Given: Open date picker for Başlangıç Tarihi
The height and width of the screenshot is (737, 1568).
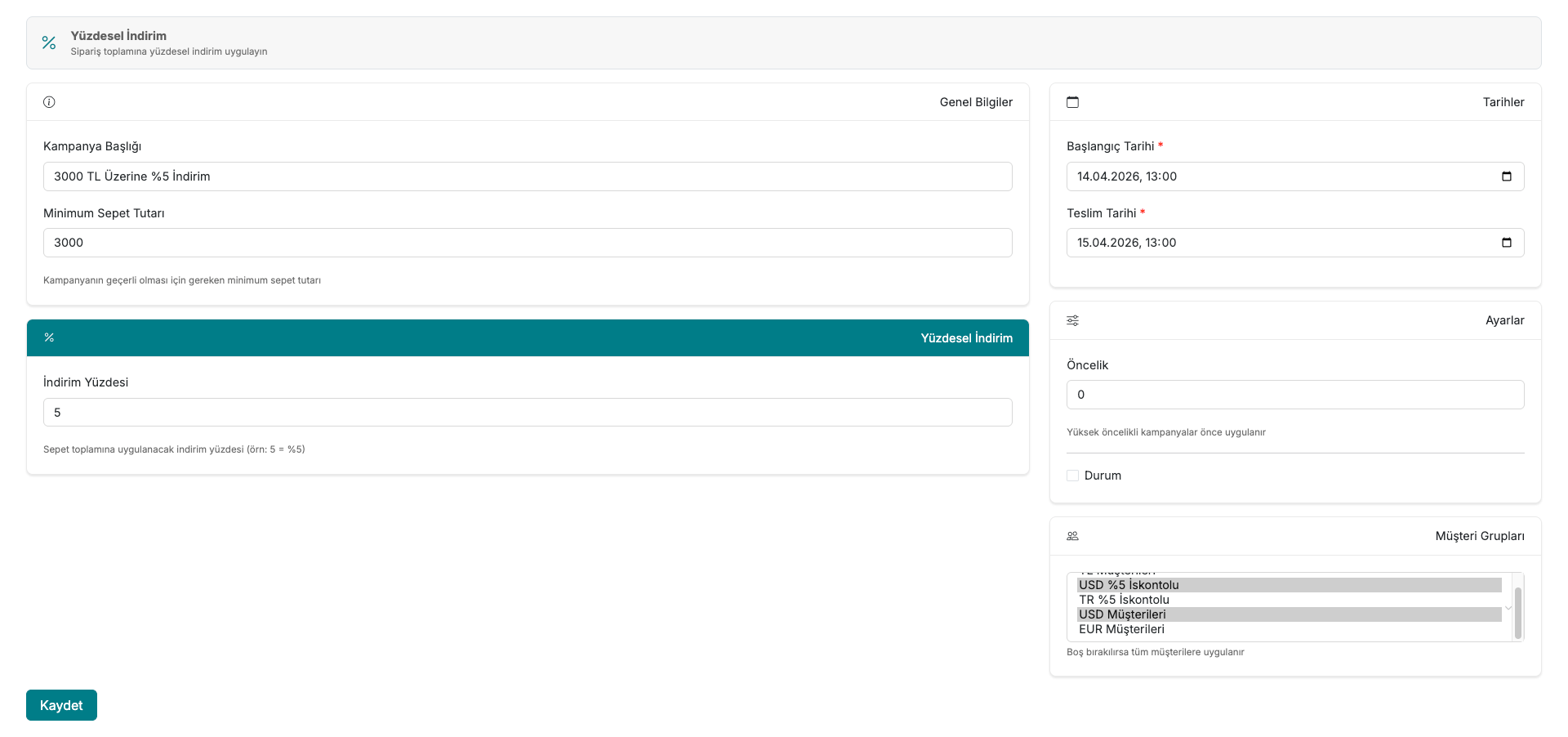Looking at the screenshot, I should 1506,176.
